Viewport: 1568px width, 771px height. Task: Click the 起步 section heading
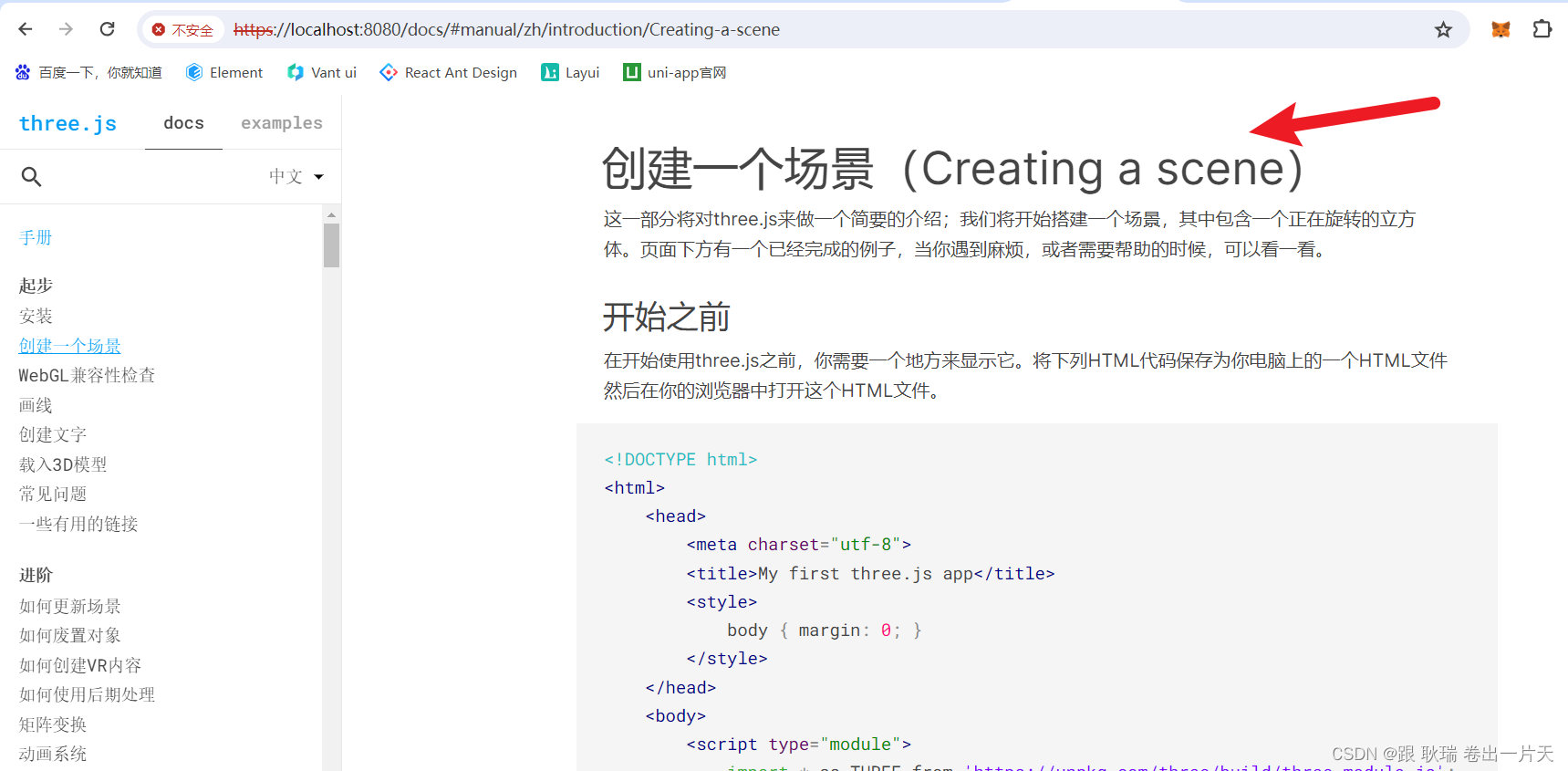36,286
